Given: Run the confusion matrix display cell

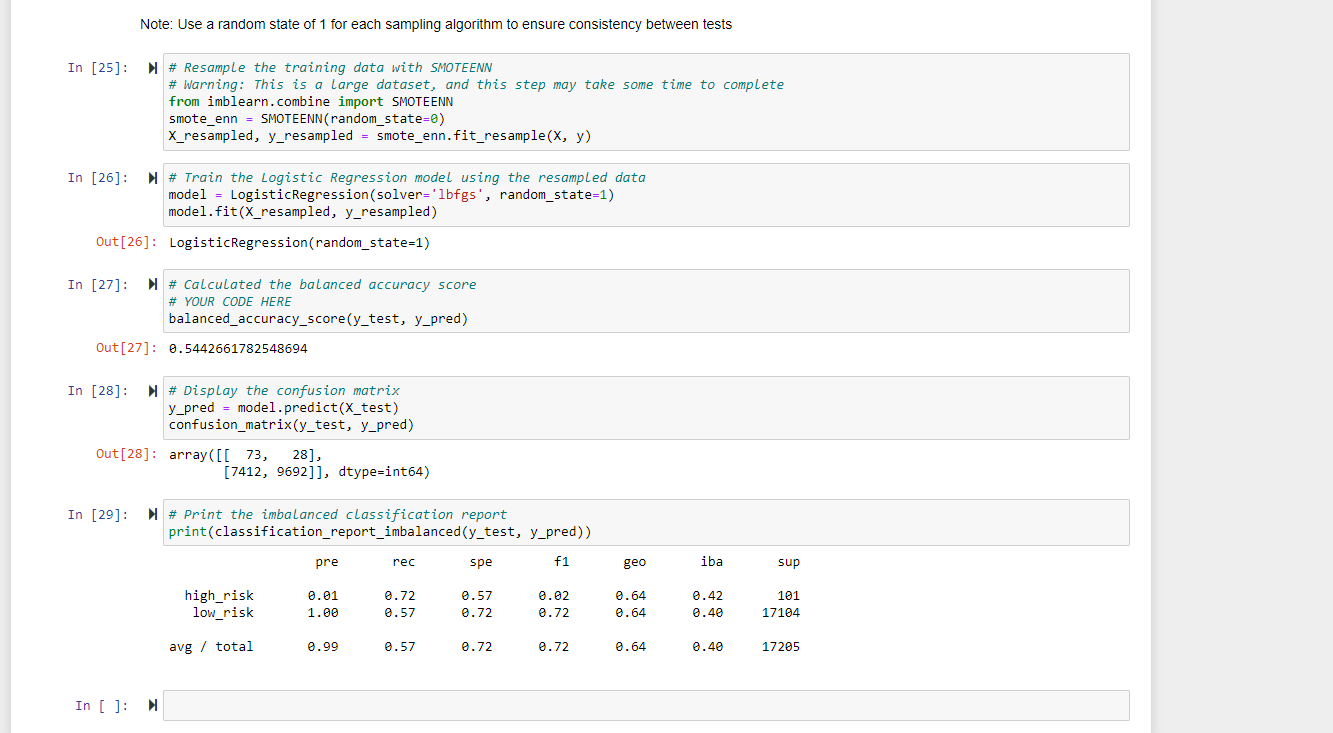Looking at the screenshot, I should (x=152, y=391).
